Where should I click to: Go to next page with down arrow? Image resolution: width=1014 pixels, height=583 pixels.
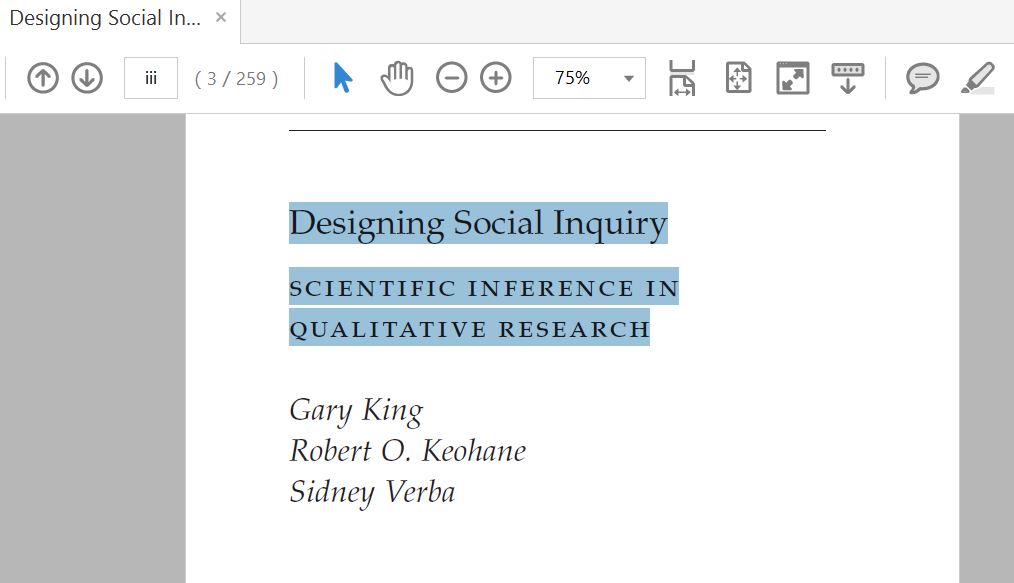click(87, 78)
